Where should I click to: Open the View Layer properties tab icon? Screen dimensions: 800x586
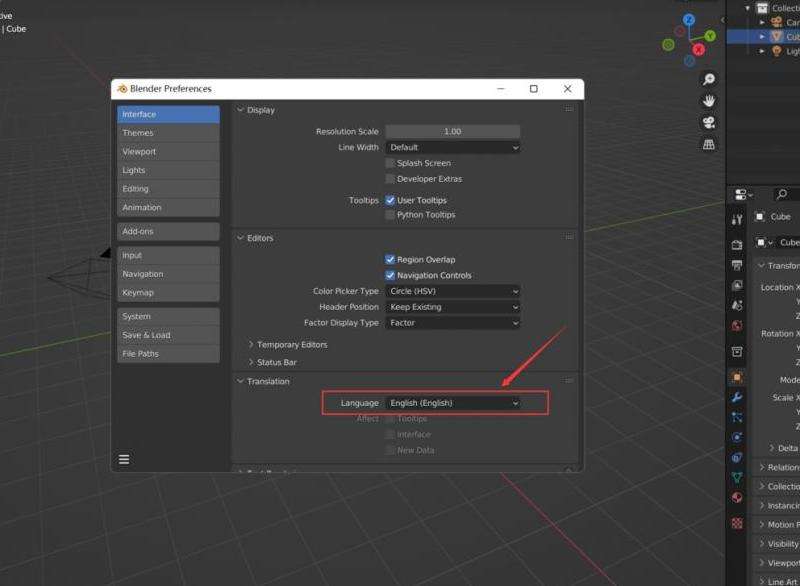(x=737, y=286)
